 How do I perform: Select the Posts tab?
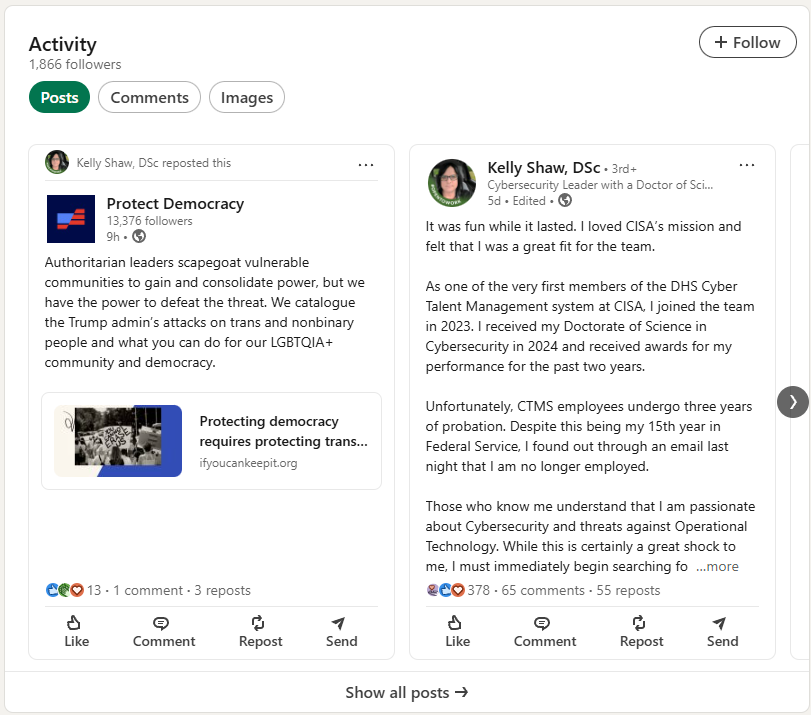(59, 97)
